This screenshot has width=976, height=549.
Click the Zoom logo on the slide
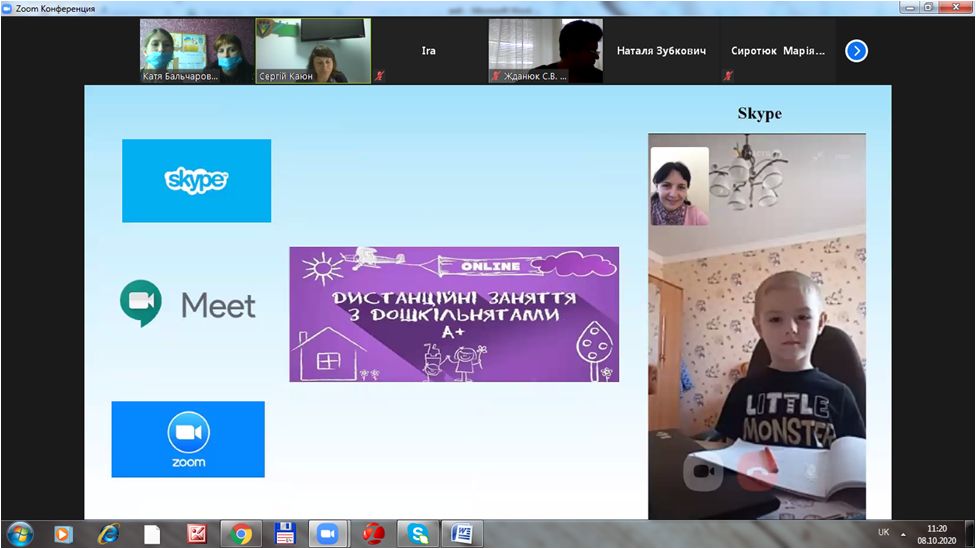[x=188, y=440]
